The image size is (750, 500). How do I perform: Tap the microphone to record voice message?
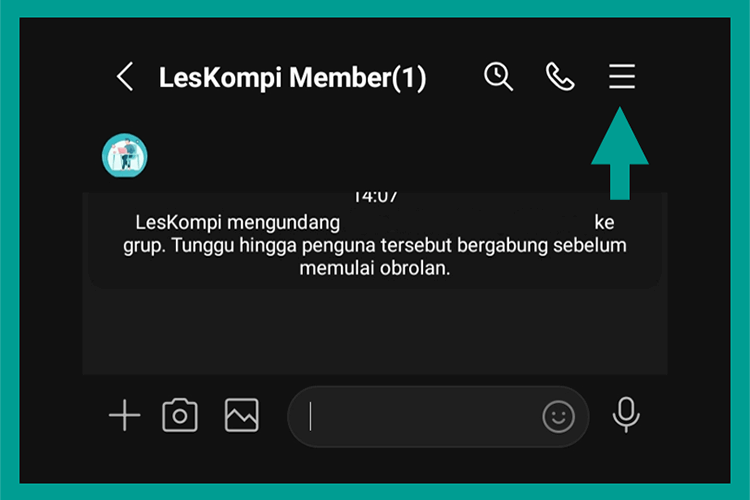pos(626,415)
